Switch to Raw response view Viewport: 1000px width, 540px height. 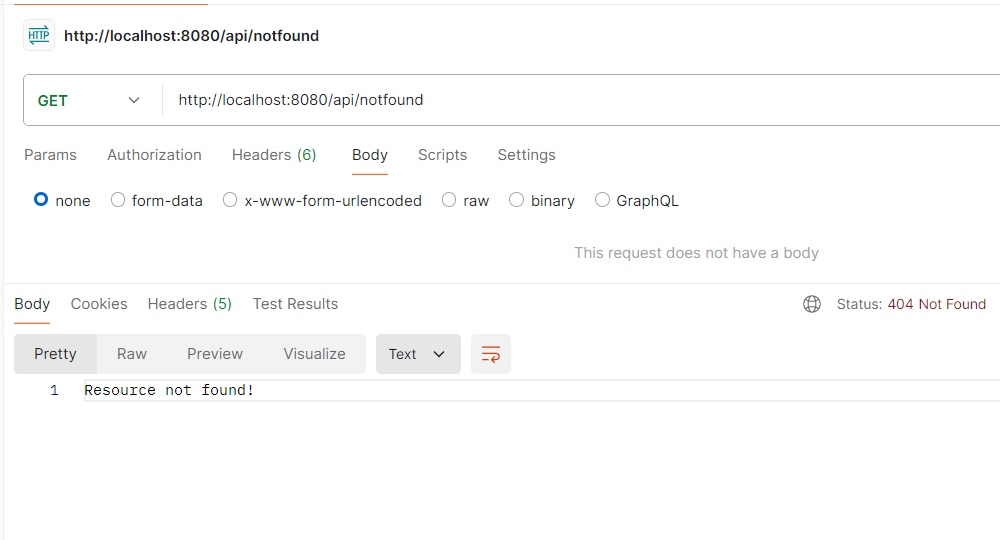(x=132, y=354)
